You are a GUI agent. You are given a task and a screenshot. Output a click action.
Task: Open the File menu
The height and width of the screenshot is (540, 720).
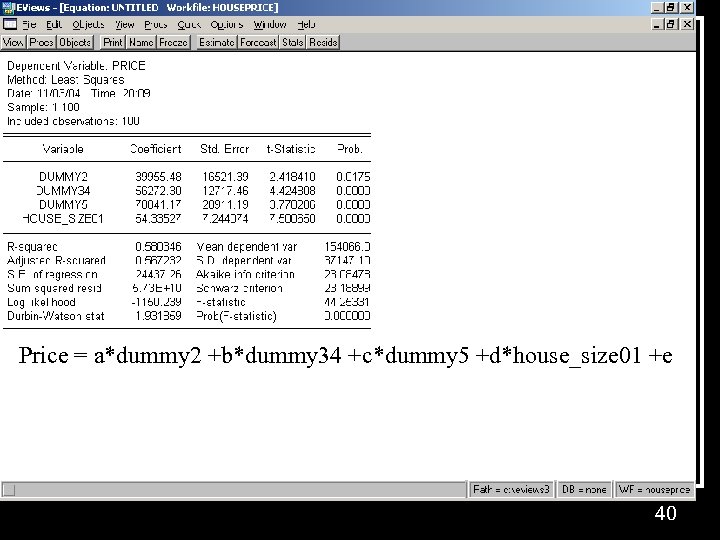tap(29, 25)
